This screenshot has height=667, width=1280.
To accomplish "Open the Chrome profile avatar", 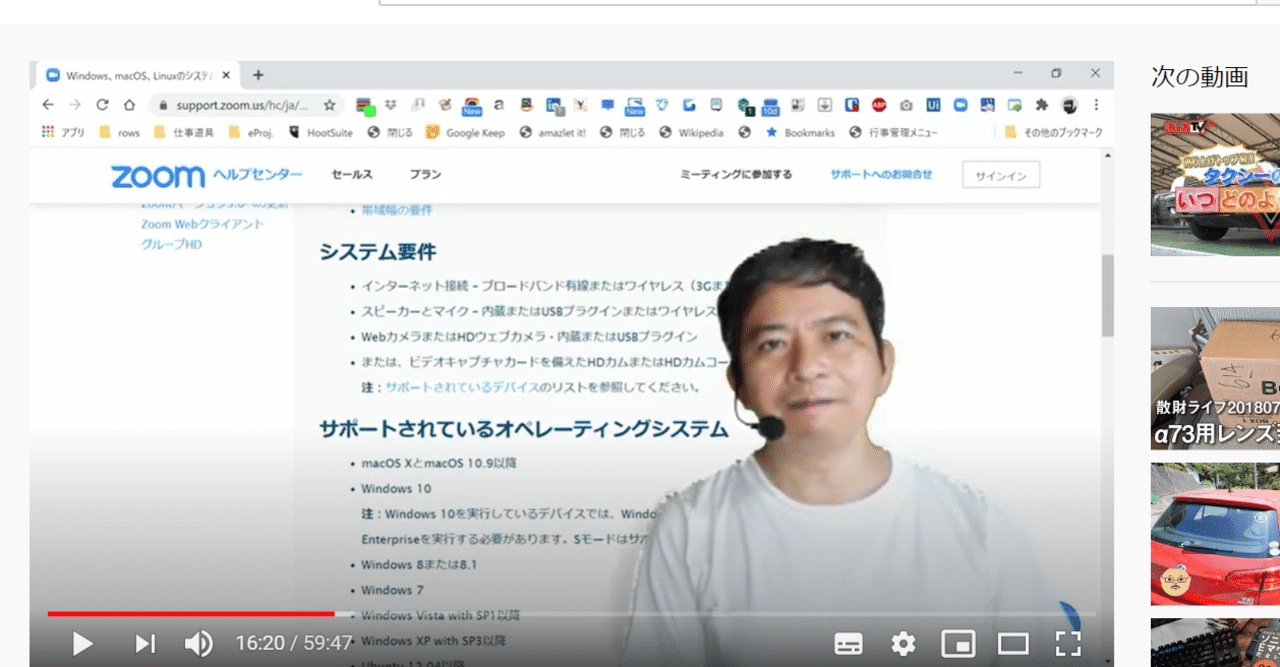I will [x=1069, y=105].
